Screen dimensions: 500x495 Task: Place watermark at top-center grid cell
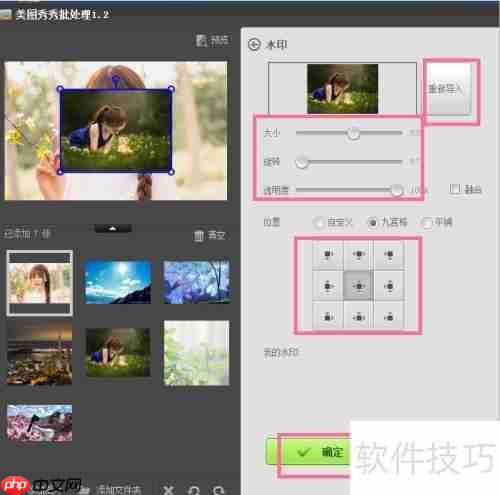[x=358, y=255]
